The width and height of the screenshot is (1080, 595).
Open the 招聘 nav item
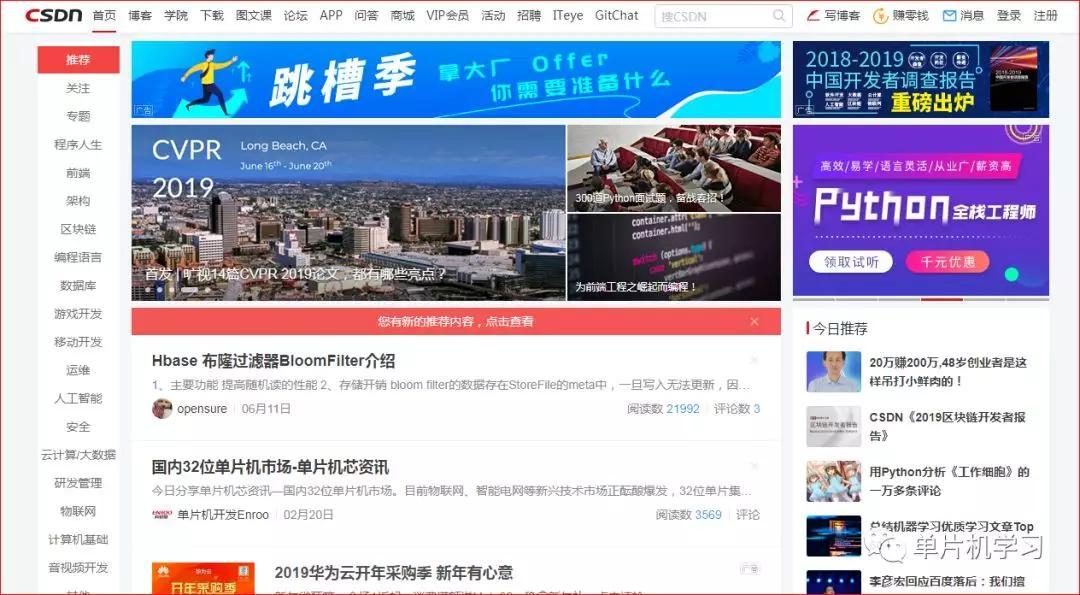[529, 15]
